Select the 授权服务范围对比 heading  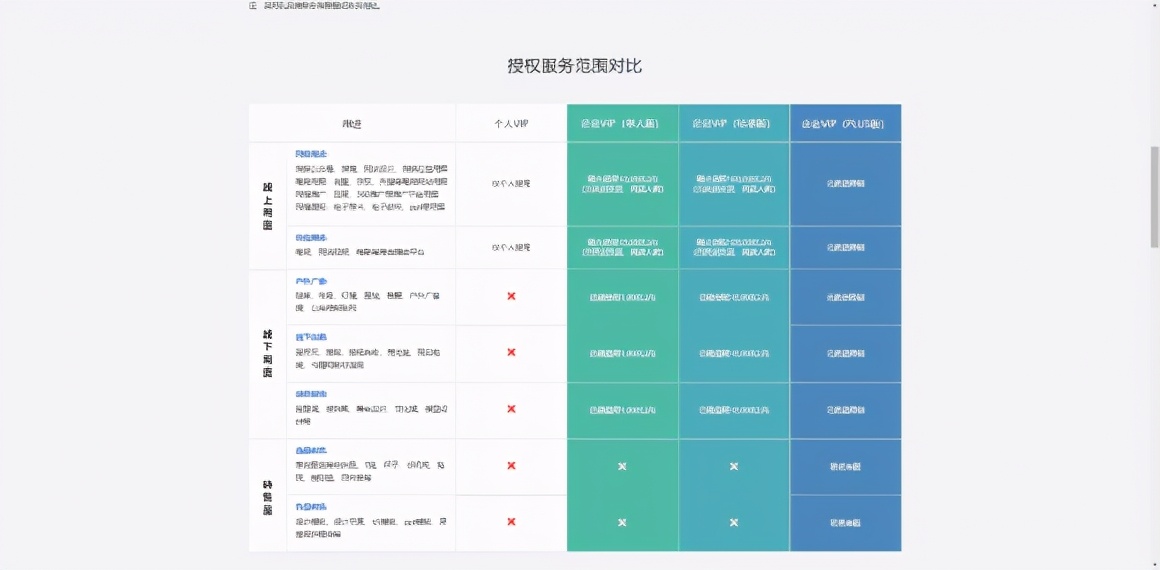[575, 66]
